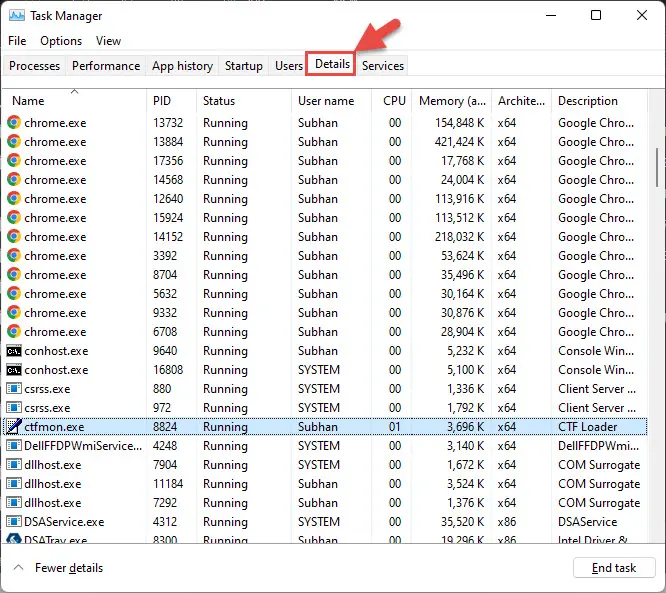Image resolution: width=666 pixels, height=593 pixels.
Task: Click the End task button
Action: pyautogui.click(x=614, y=568)
